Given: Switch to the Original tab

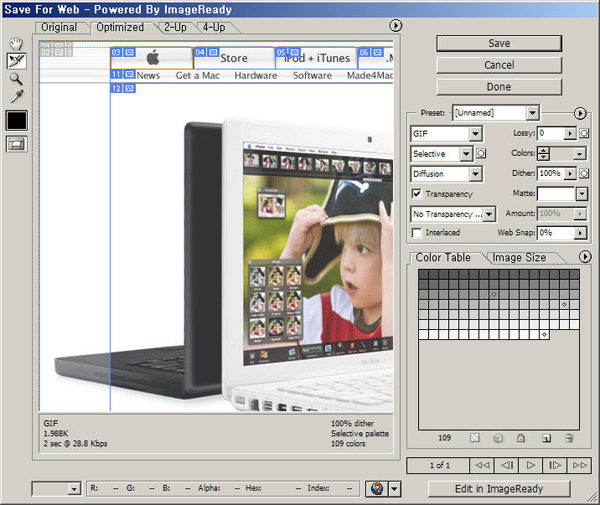Looking at the screenshot, I should pos(59,28).
